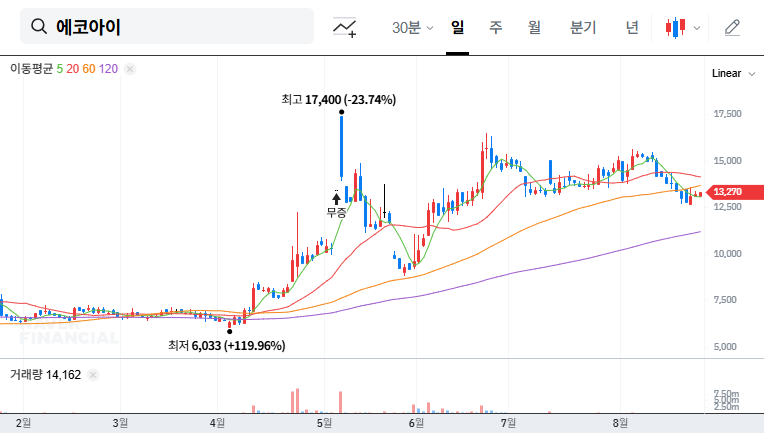Click the 60-day moving average value
The height and width of the screenshot is (433, 764).
tap(89, 69)
